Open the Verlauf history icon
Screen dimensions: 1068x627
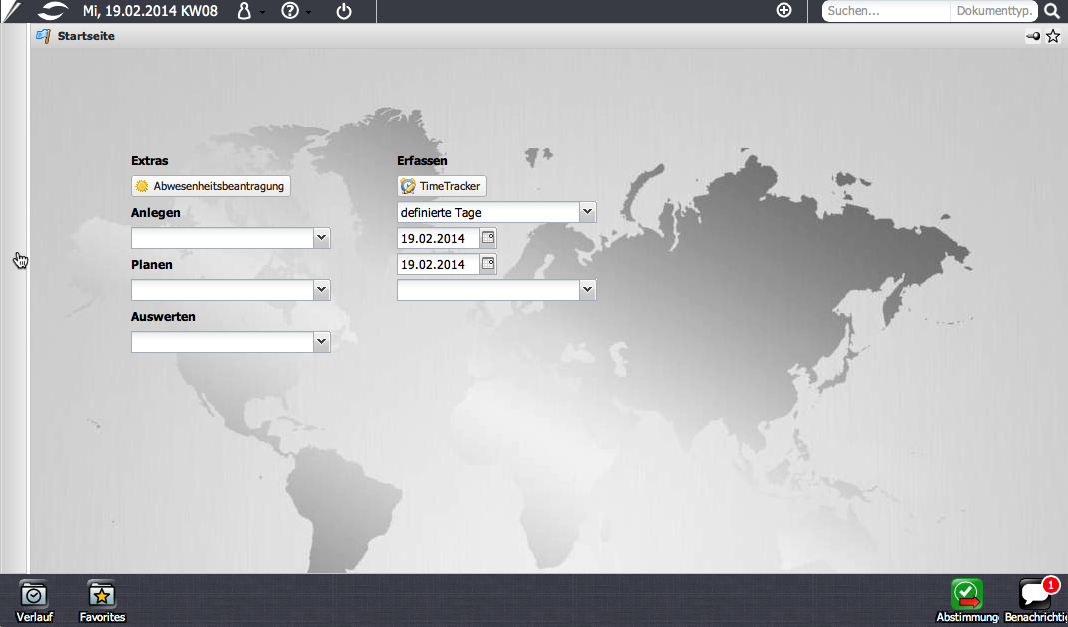pos(34,595)
